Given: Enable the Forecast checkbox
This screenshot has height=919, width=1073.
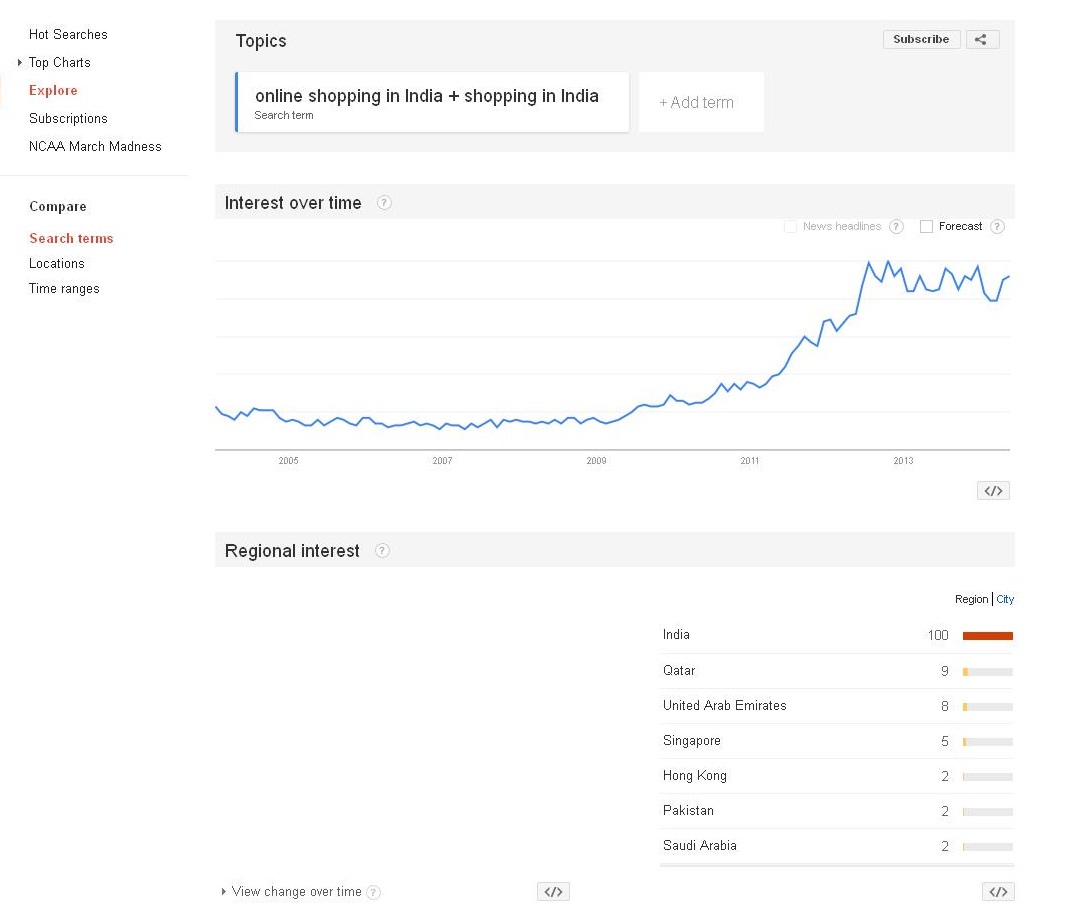Looking at the screenshot, I should pyautogui.click(x=926, y=227).
